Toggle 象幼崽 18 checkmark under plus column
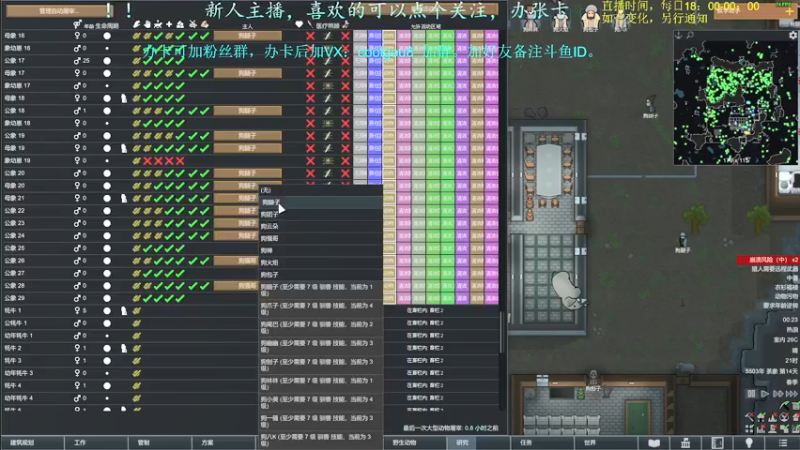This screenshot has height=450, width=800. click(x=169, y=123)
